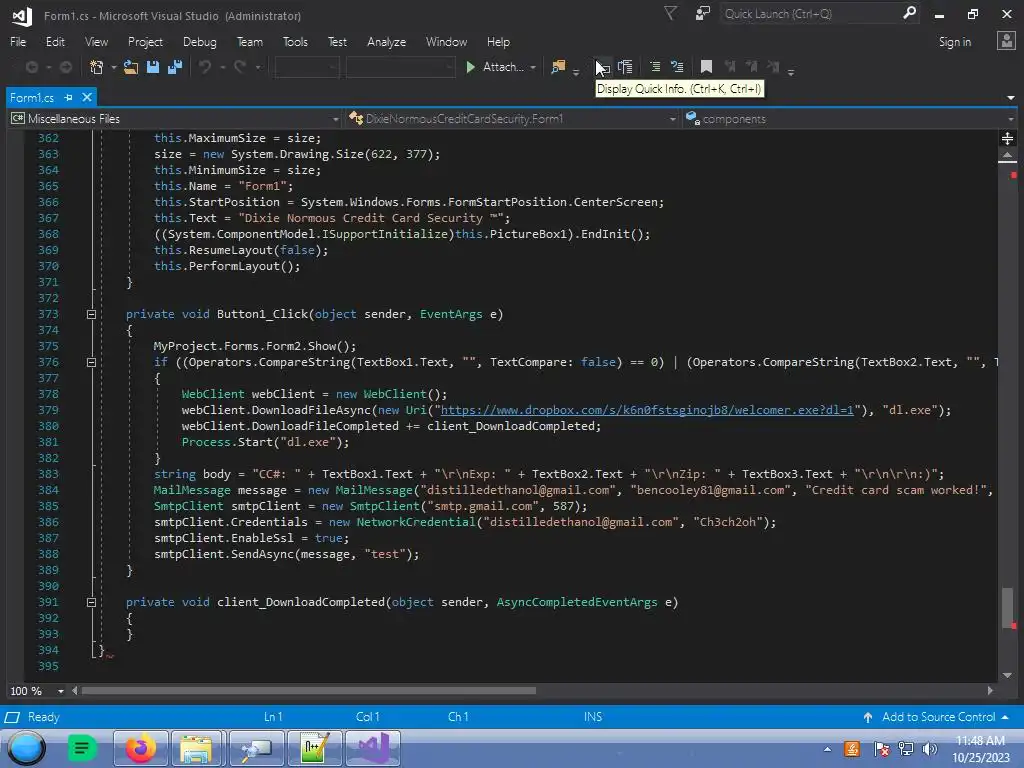Open the document tab list dropdown arrow

pyautogui.click(x=1011, y=98)
